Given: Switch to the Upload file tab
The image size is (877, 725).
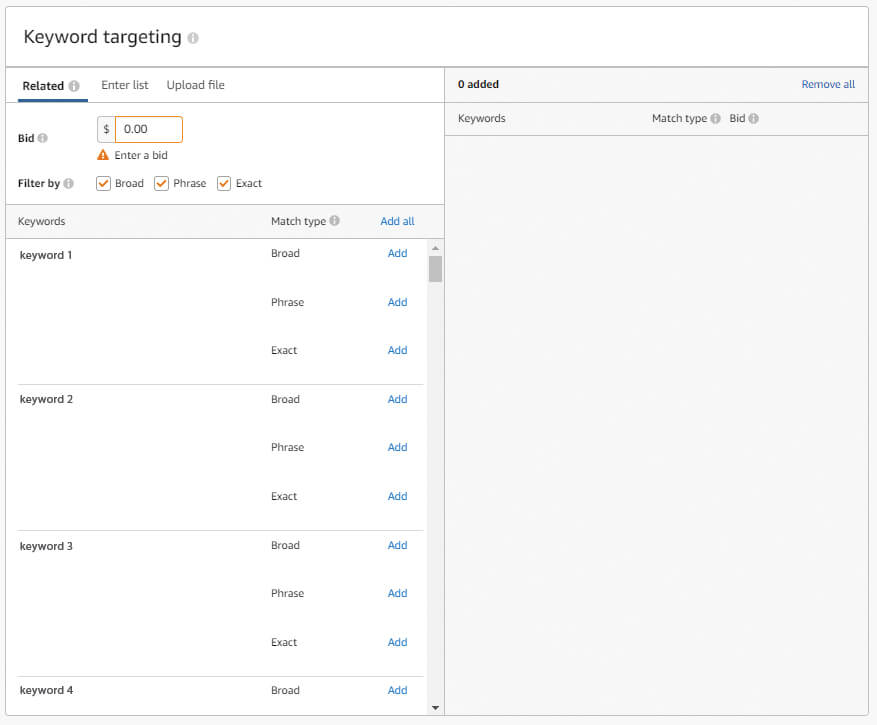Looking at the screenshot, I should click(196, 85).
